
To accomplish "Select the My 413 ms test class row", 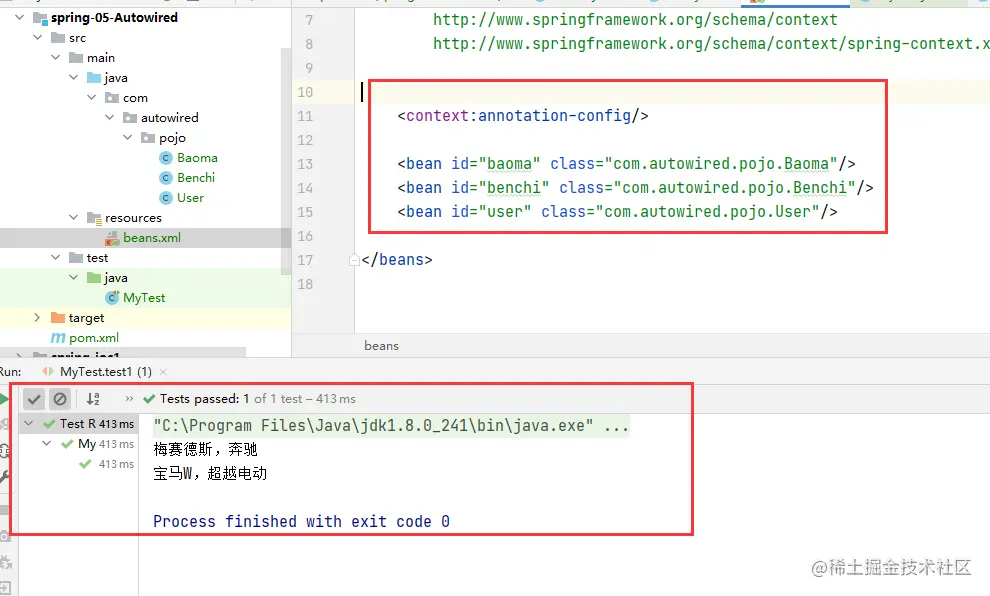I will 78,444.
